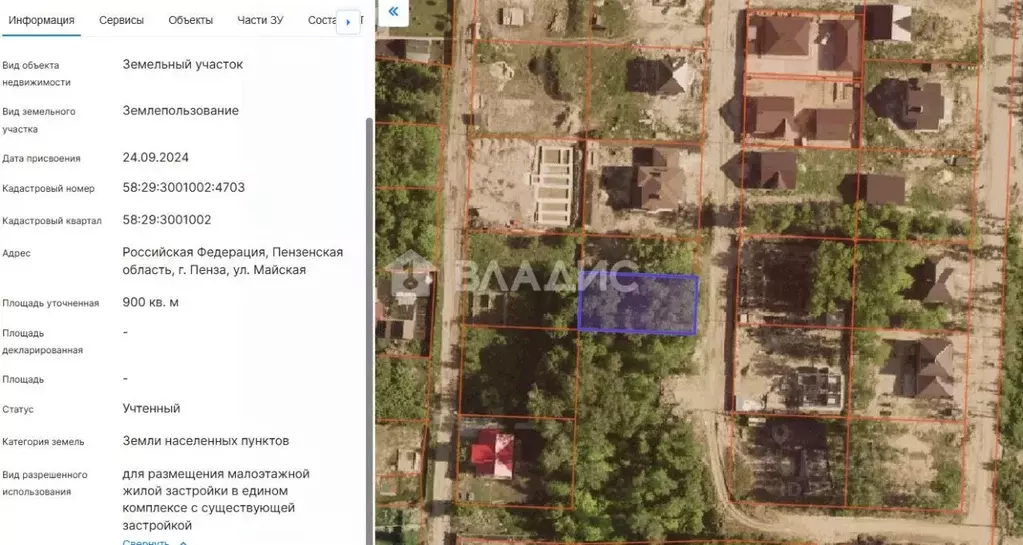This screenshot has height=545, width=1023.
Task: Open the partially hidden Соста… tab
Action: point(320,20)
